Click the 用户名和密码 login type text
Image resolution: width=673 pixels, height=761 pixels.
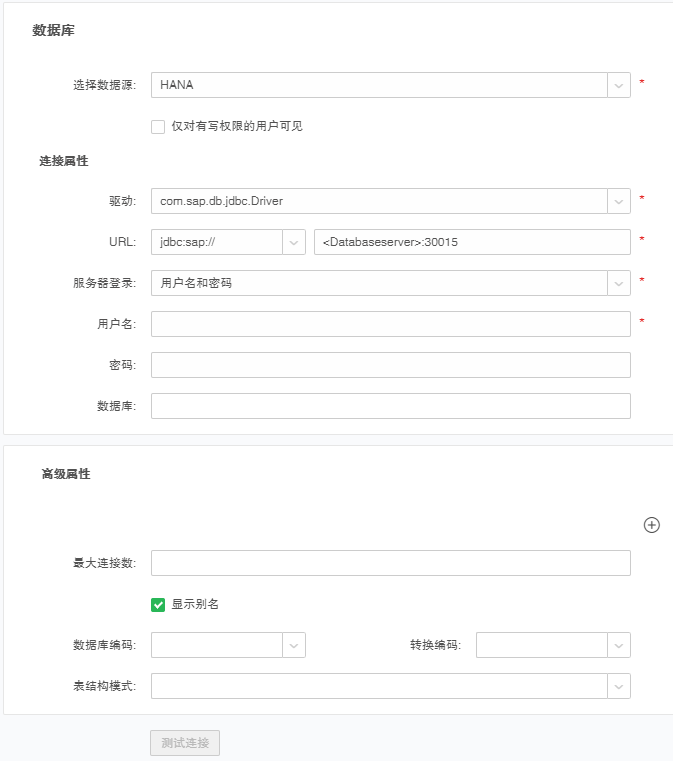pos(196,283)
